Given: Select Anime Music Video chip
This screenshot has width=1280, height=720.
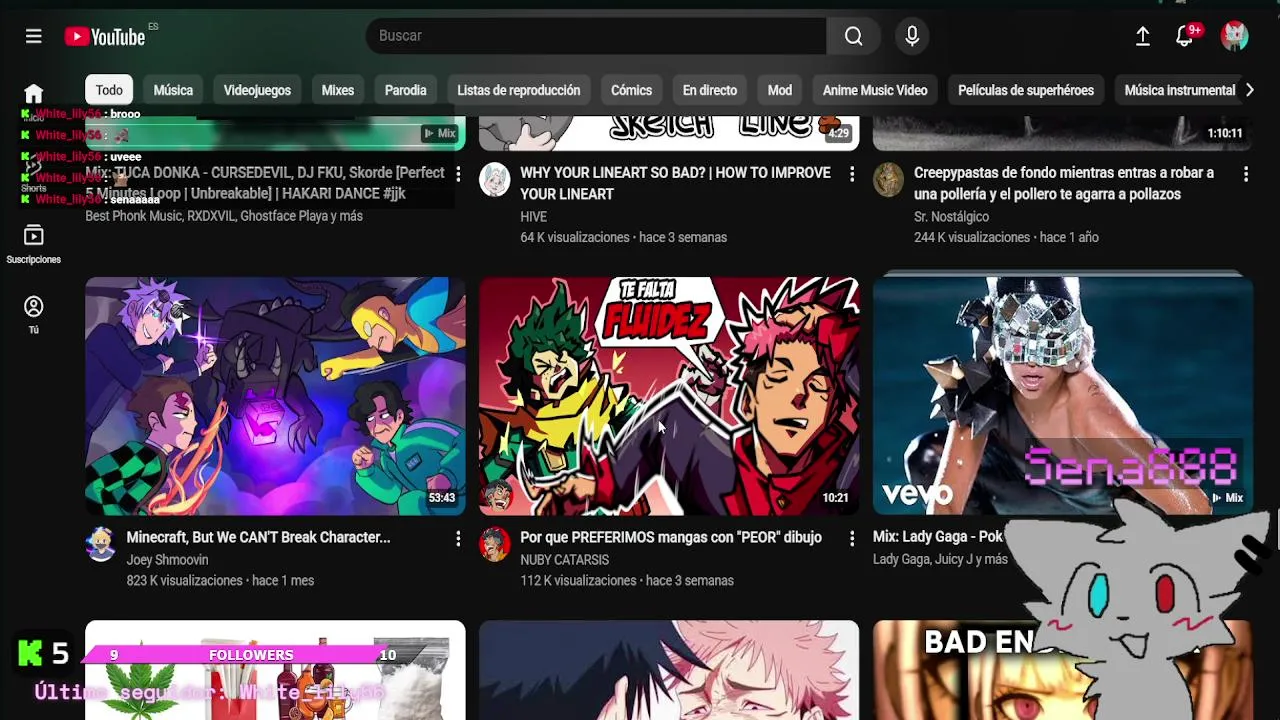Looking at the screenshot, I should pos(875,90).
